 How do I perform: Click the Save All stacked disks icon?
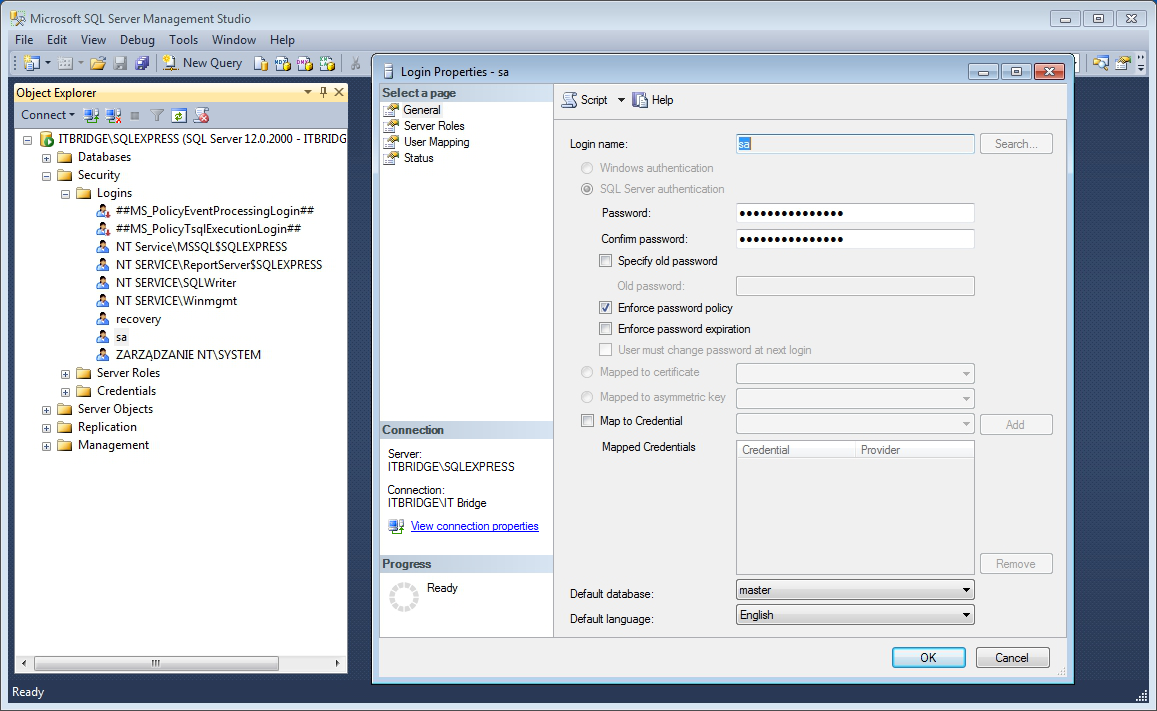tap(142, 63)
